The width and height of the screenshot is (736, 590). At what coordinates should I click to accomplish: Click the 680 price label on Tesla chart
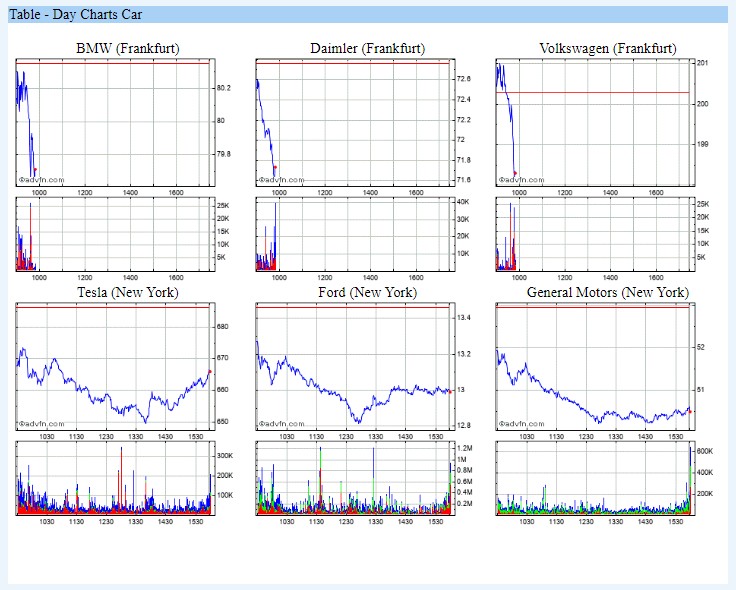point(222,327)
